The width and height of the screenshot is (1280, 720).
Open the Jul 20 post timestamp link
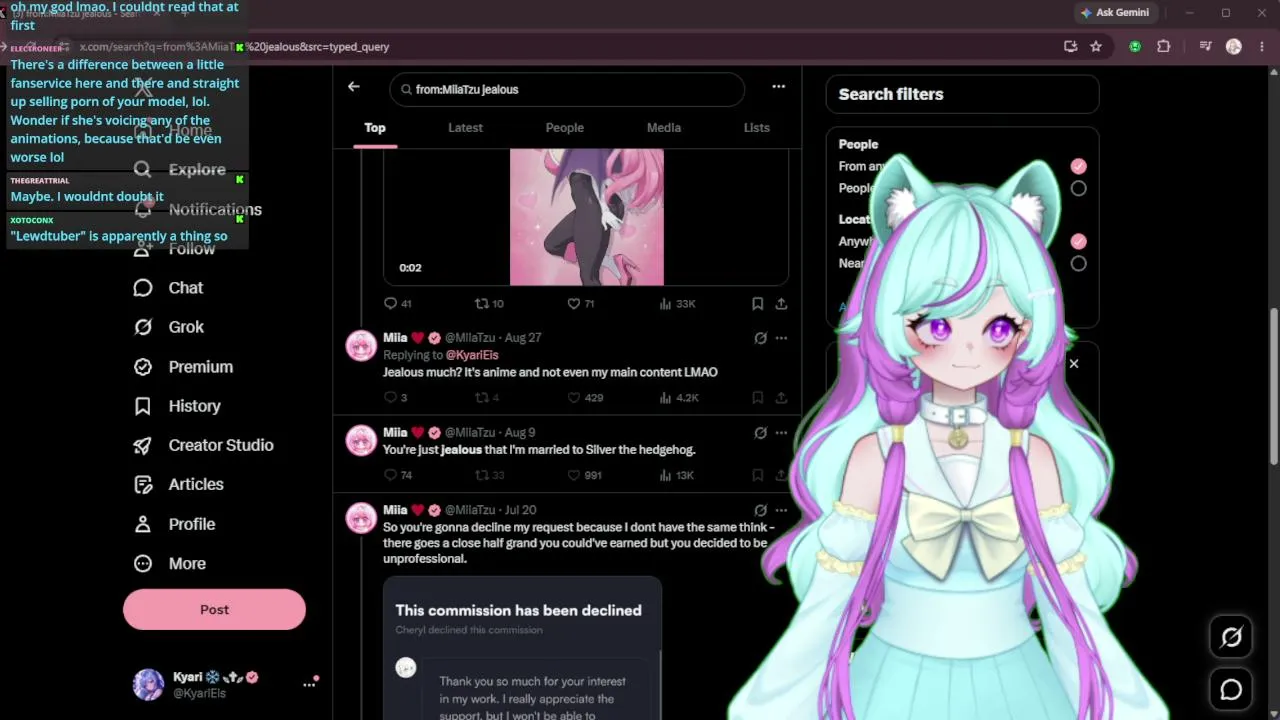(521, 510)
